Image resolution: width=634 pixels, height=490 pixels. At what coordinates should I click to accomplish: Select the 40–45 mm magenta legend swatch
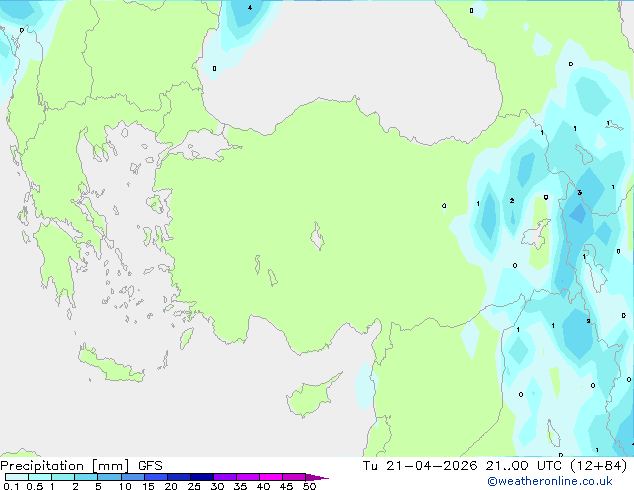pos(271,477)
